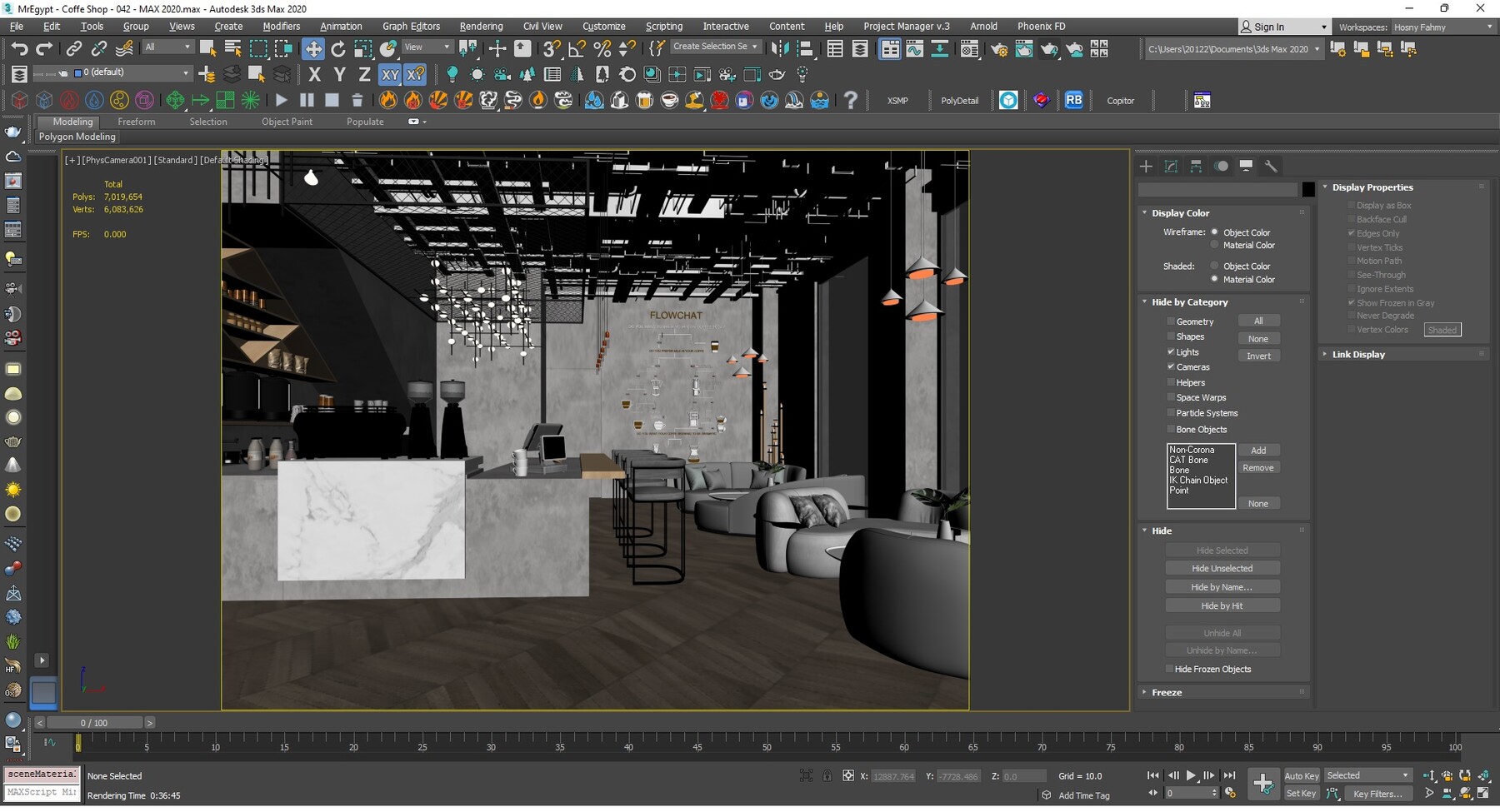The width and height of the screenshot is (1500, 812).
Task: Enable the Geometry hide checkbox
Action: point(1172,321)
